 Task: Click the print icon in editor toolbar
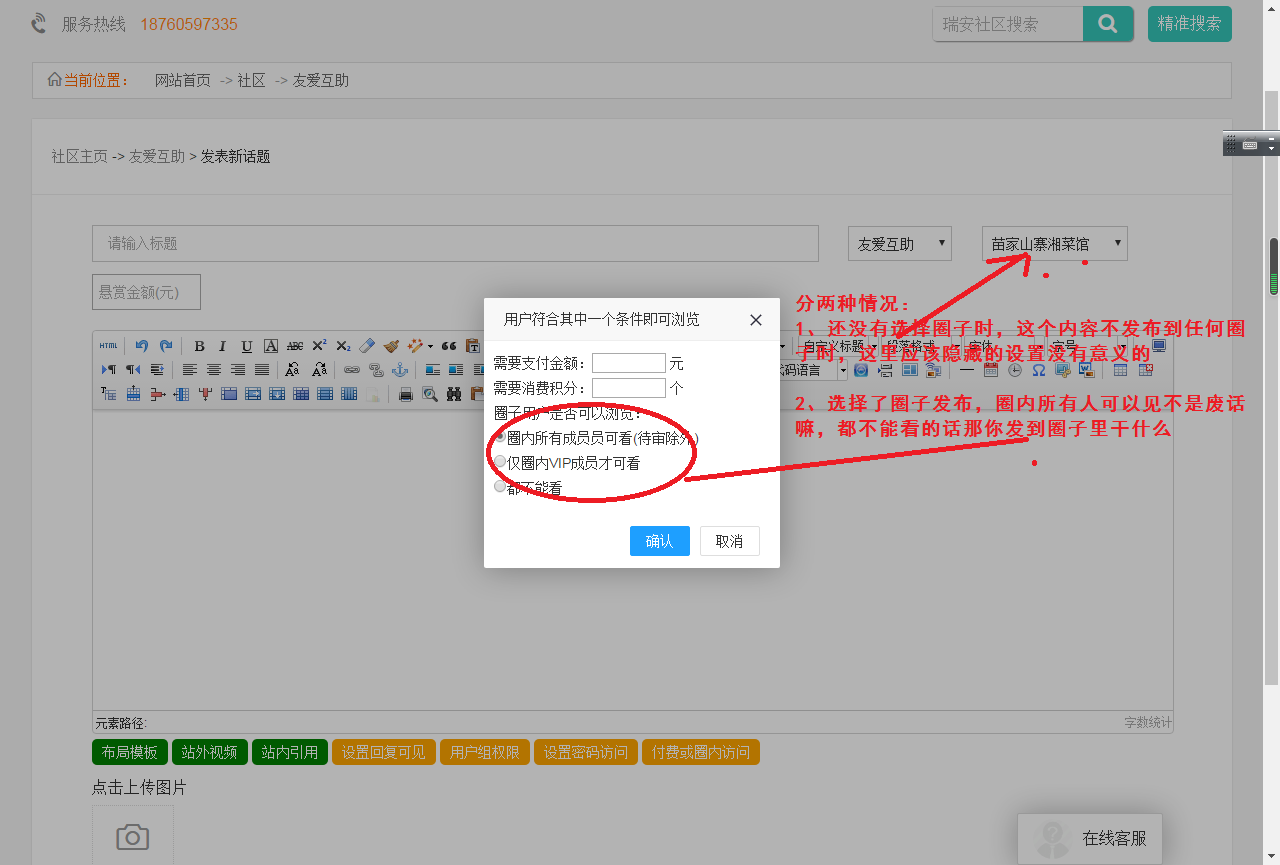pyautogui.click(x=406, y=394)
